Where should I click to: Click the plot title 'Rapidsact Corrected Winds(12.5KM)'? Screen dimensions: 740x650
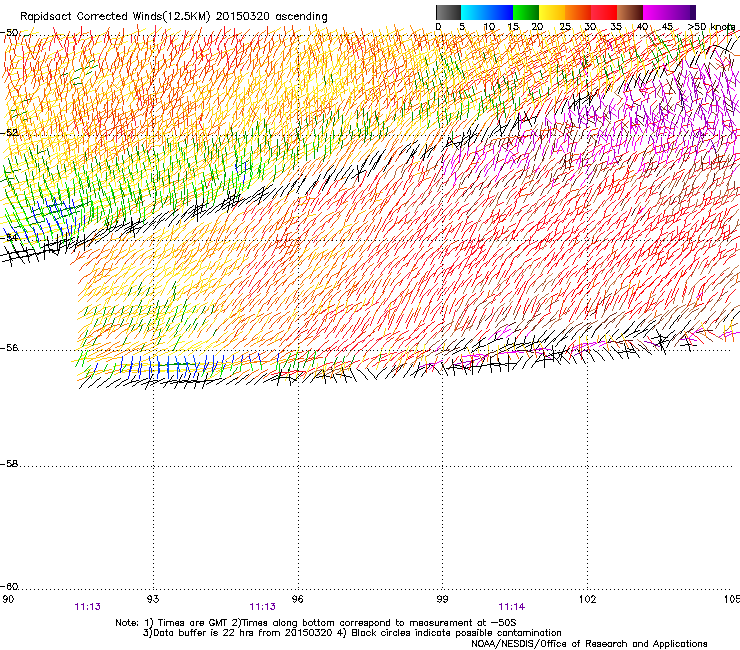pyautogui.click(x=115, y=16)
